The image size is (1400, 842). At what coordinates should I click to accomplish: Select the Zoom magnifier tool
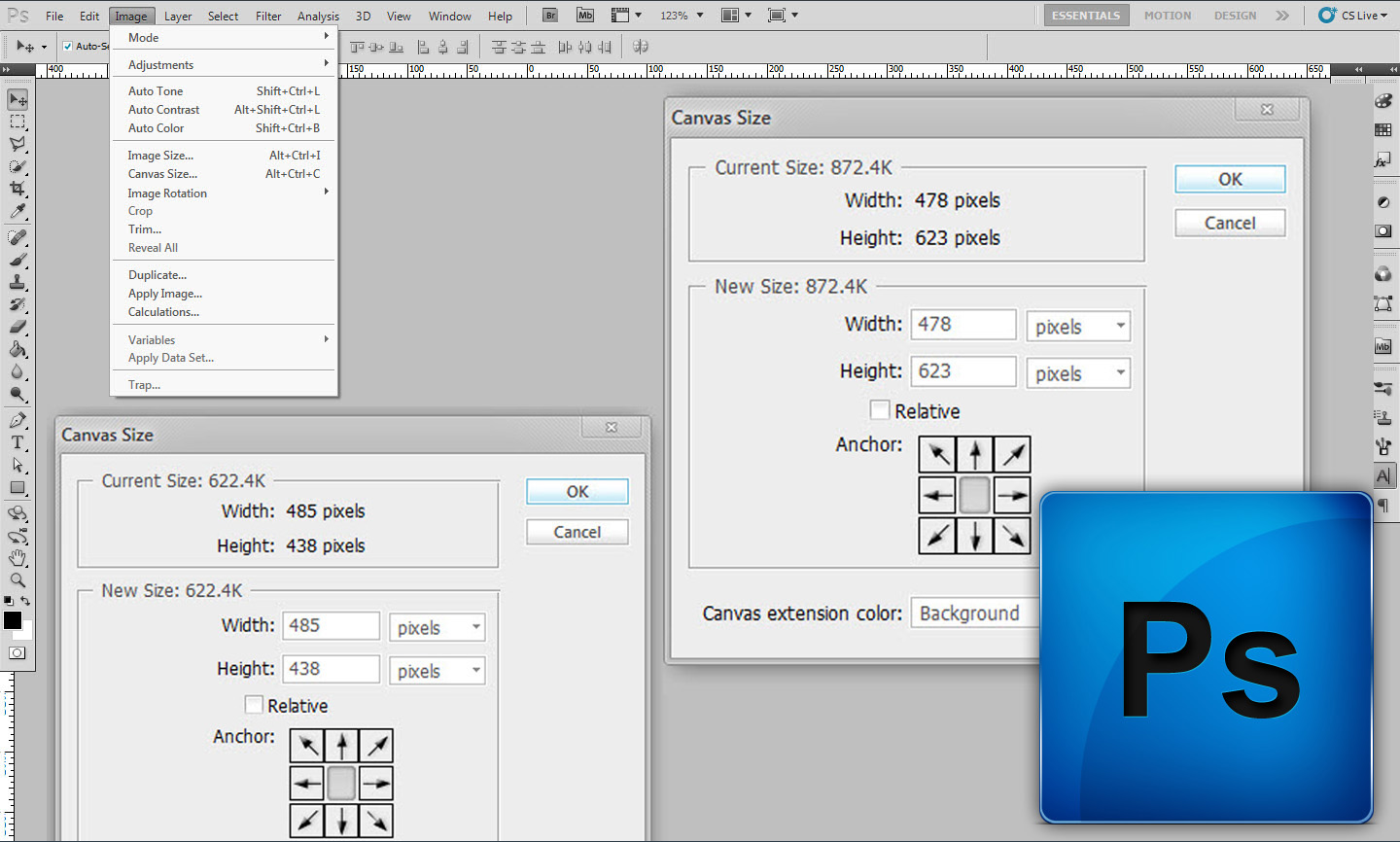point(17,580)
